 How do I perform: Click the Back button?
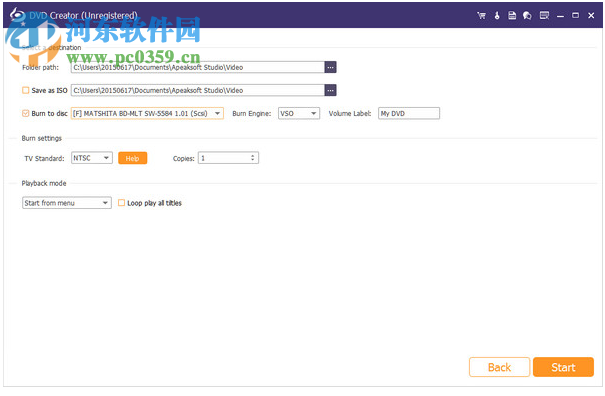click(x=499, y=367)
